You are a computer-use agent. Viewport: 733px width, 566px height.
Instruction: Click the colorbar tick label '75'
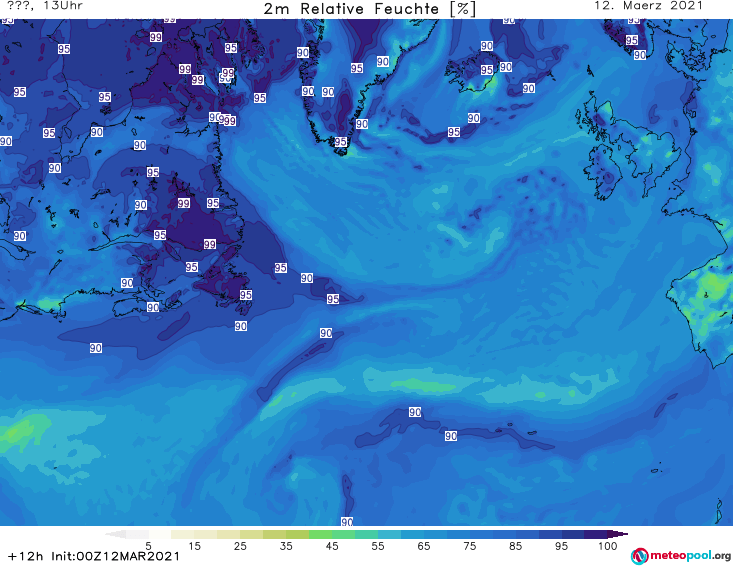coord(469,546)
